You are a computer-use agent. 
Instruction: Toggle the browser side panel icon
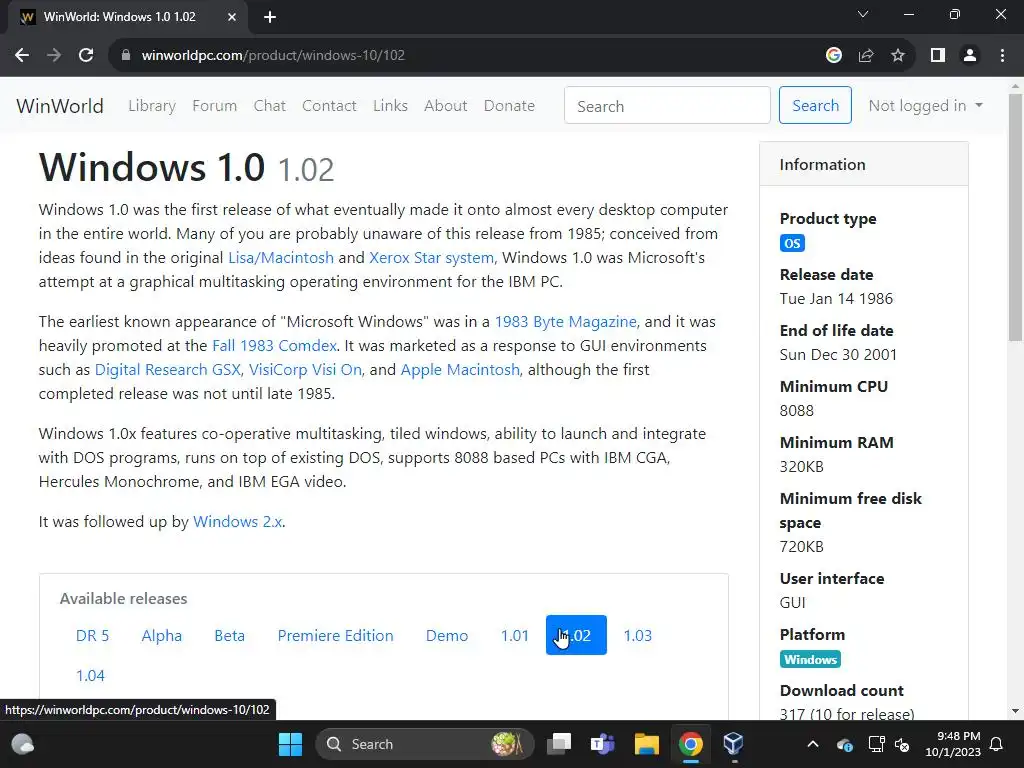click(x=938, y=56)
